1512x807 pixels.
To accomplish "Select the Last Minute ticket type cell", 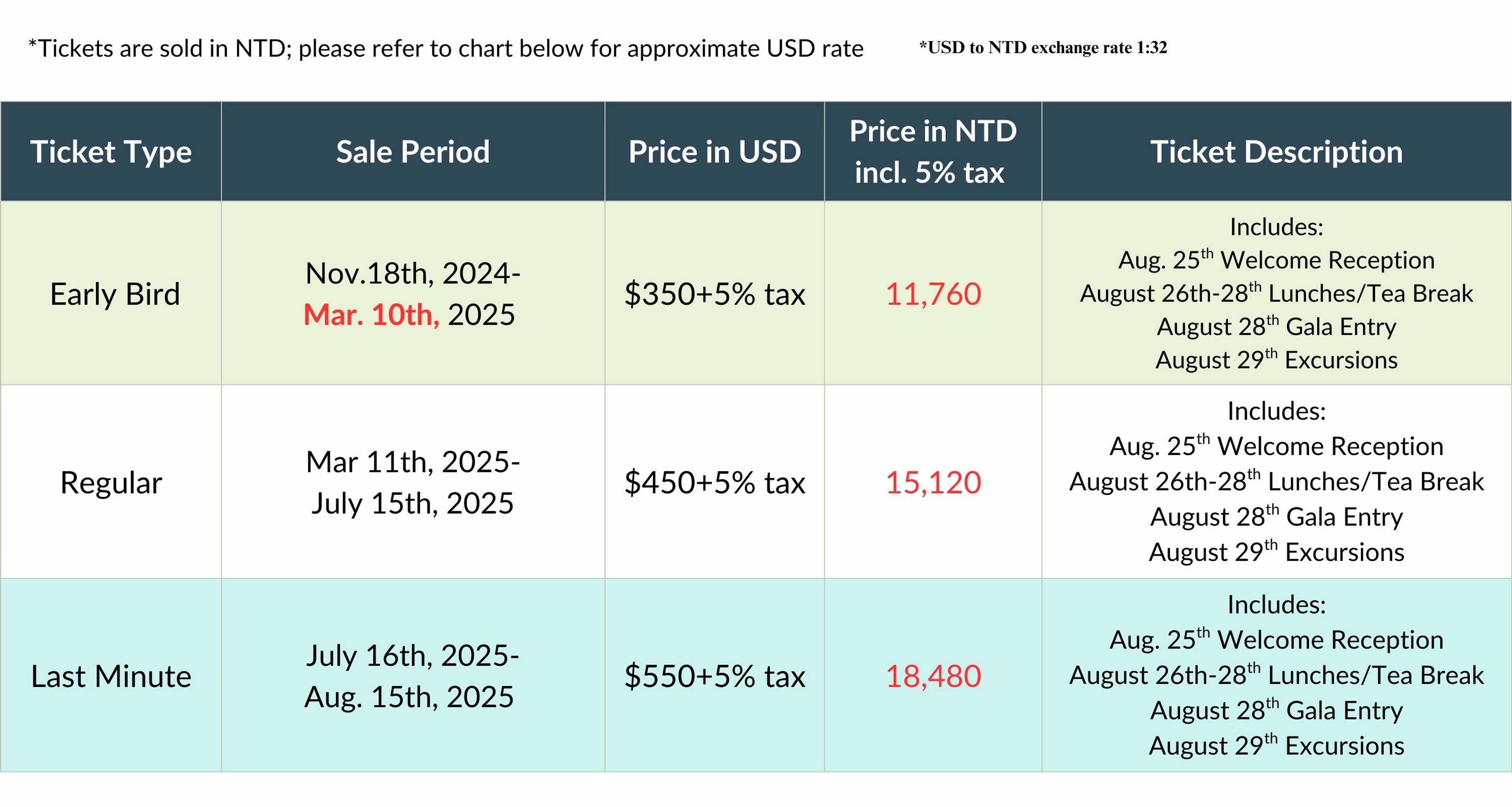I will point(111,676).
